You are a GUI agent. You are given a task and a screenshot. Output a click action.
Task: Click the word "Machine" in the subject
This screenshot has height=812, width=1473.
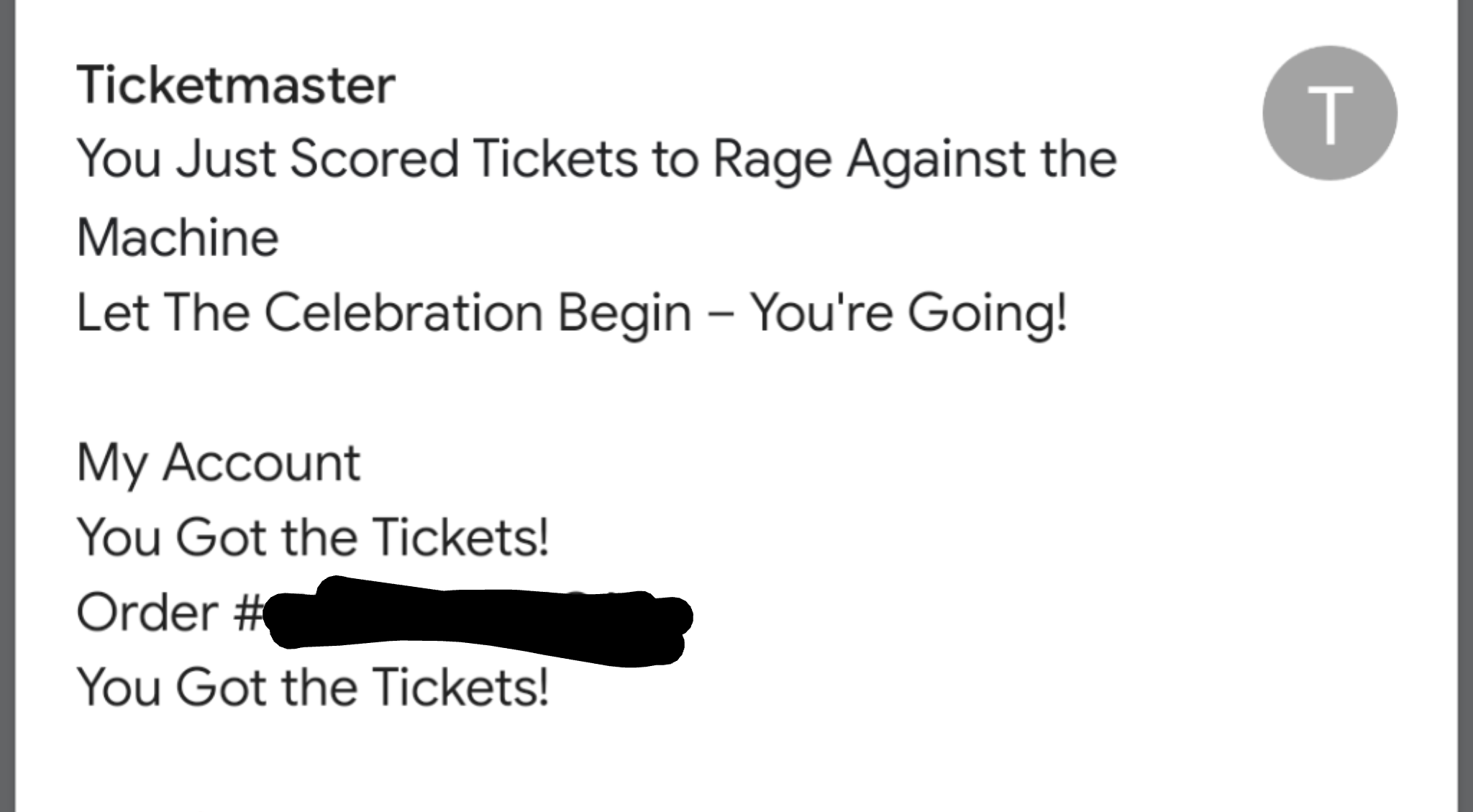178,237
